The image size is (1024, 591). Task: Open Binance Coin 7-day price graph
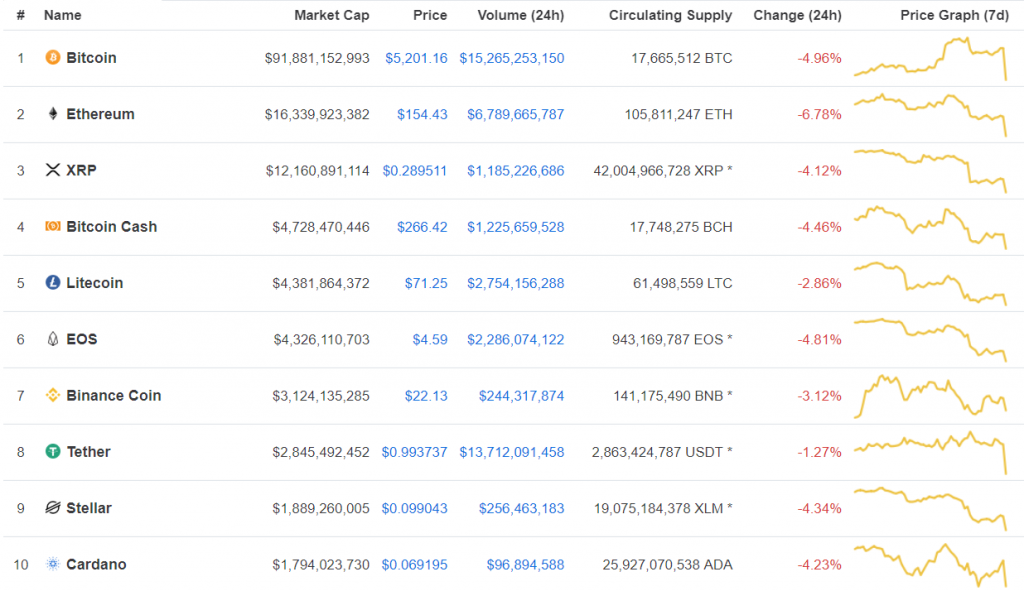coord(931,395)
